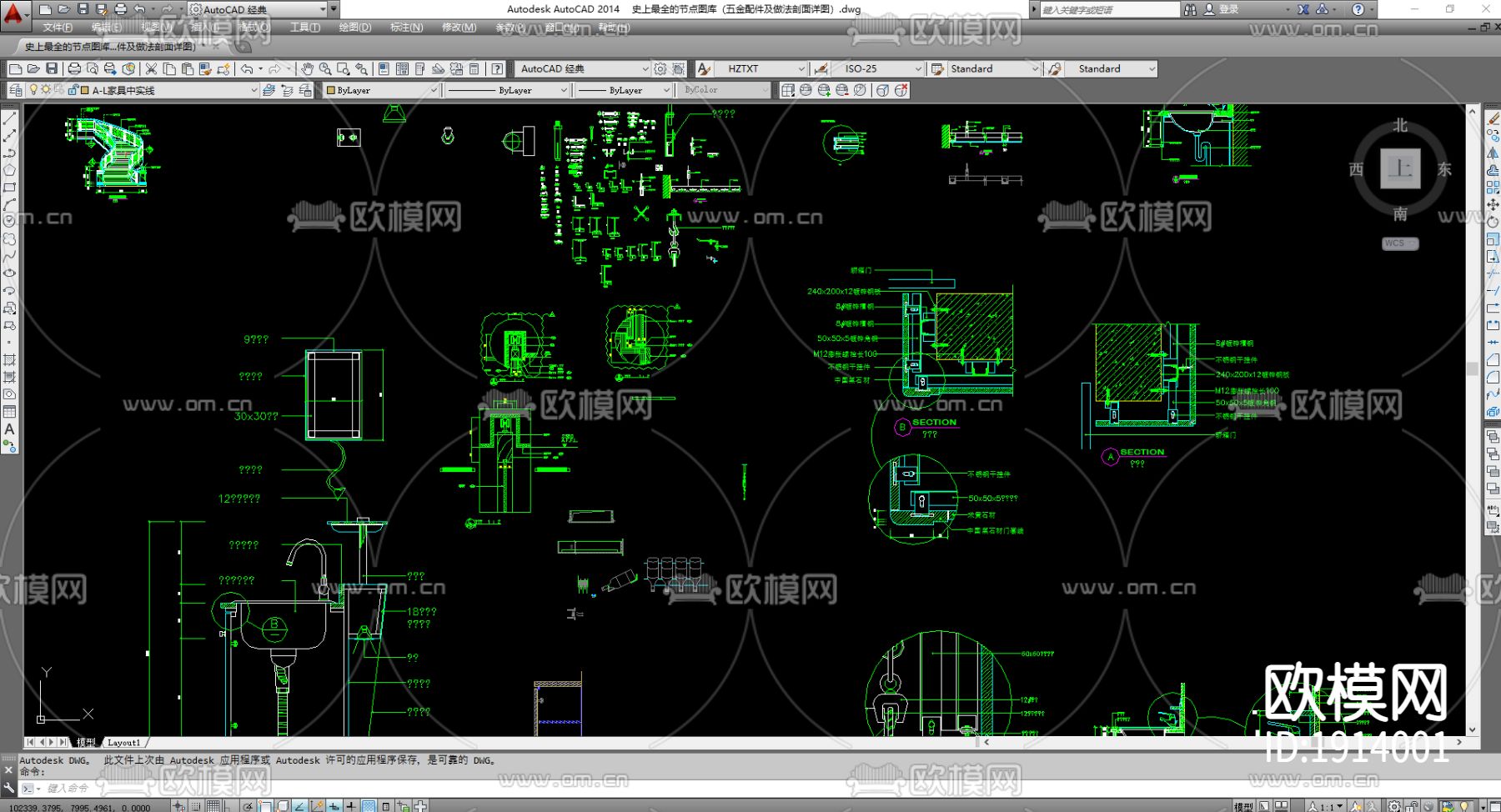Switch to the Layout1 tab
Screen dimensions: 1501x812
[x=124, y=742]
